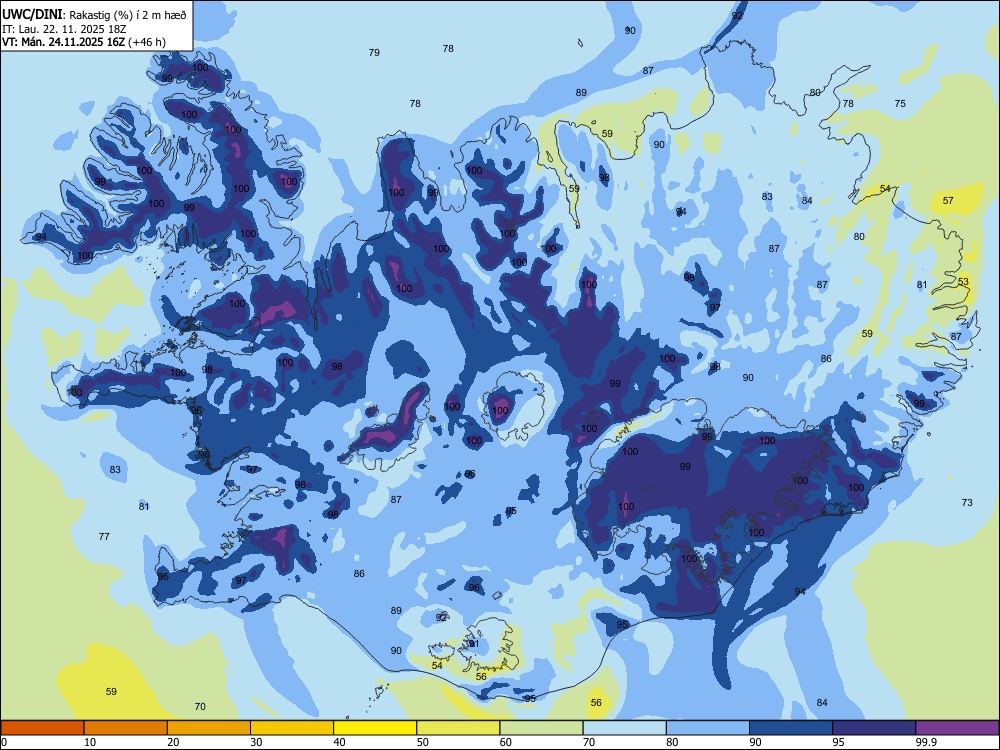This screenshot has width=1000, height=750.
Task: Click the pale yellow 50–60 legend band
Action: click(458, 728)
